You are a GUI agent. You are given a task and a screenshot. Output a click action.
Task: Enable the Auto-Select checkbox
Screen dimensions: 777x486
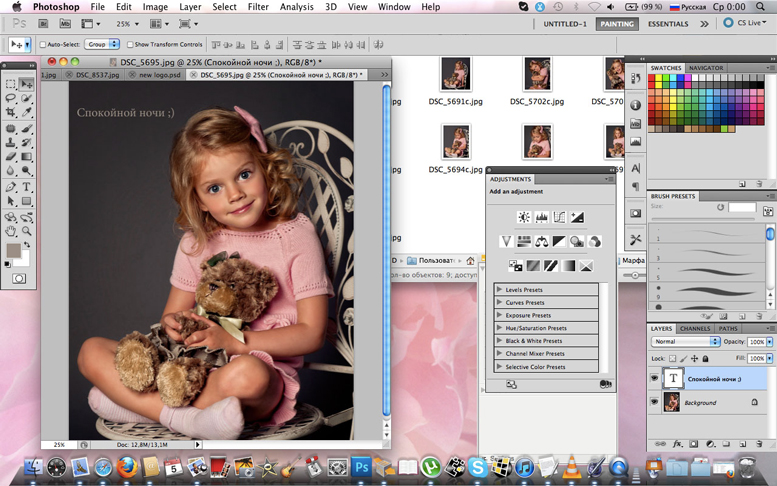tap(43, 45)
